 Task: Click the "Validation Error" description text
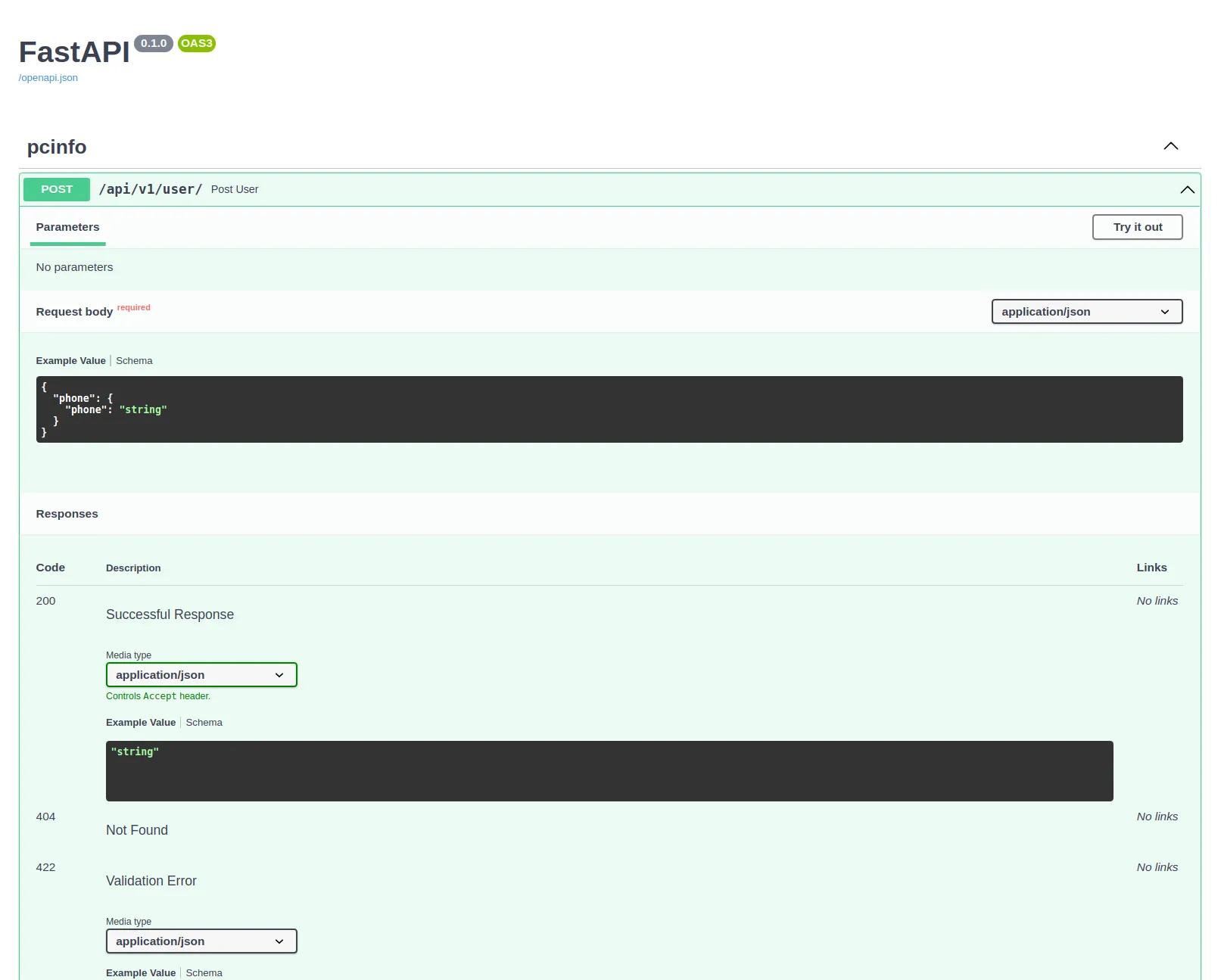point(151,881)
